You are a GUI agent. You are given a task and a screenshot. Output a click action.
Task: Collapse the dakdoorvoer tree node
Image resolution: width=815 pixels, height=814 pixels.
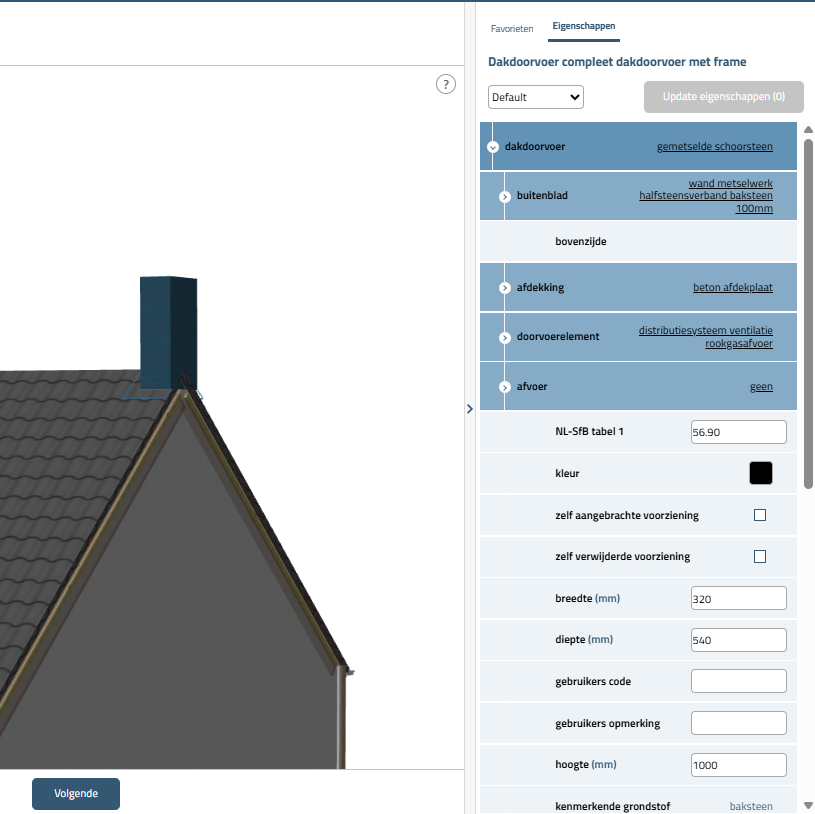[493, 147]
